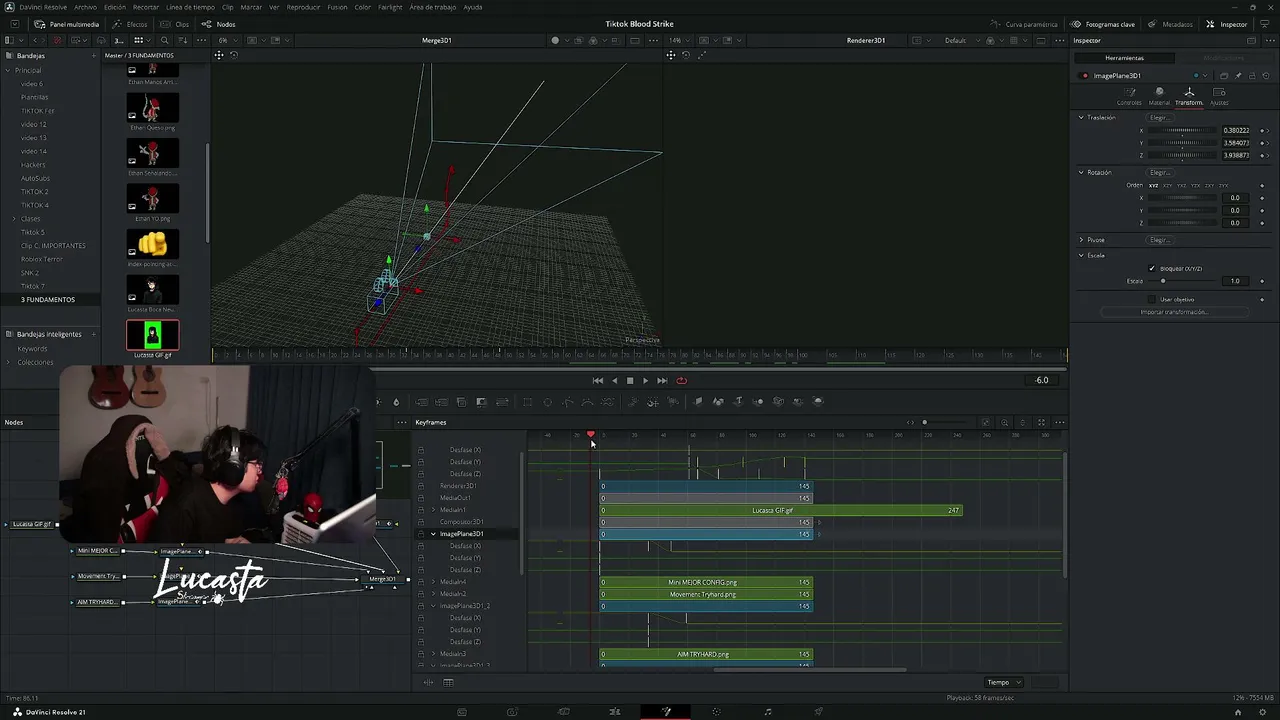Screen dimensions: 1280x720
Task: Collapse the Escala section
Action: coord(1081,255)
